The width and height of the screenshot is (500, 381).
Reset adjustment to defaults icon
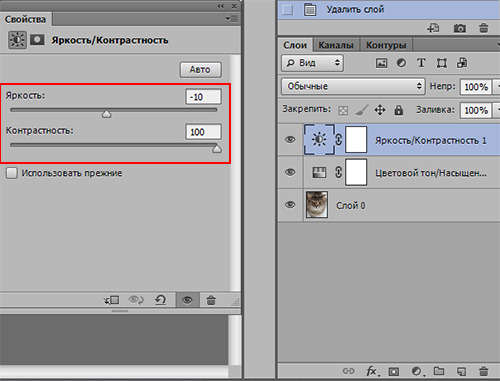click(x=160, y=300)
